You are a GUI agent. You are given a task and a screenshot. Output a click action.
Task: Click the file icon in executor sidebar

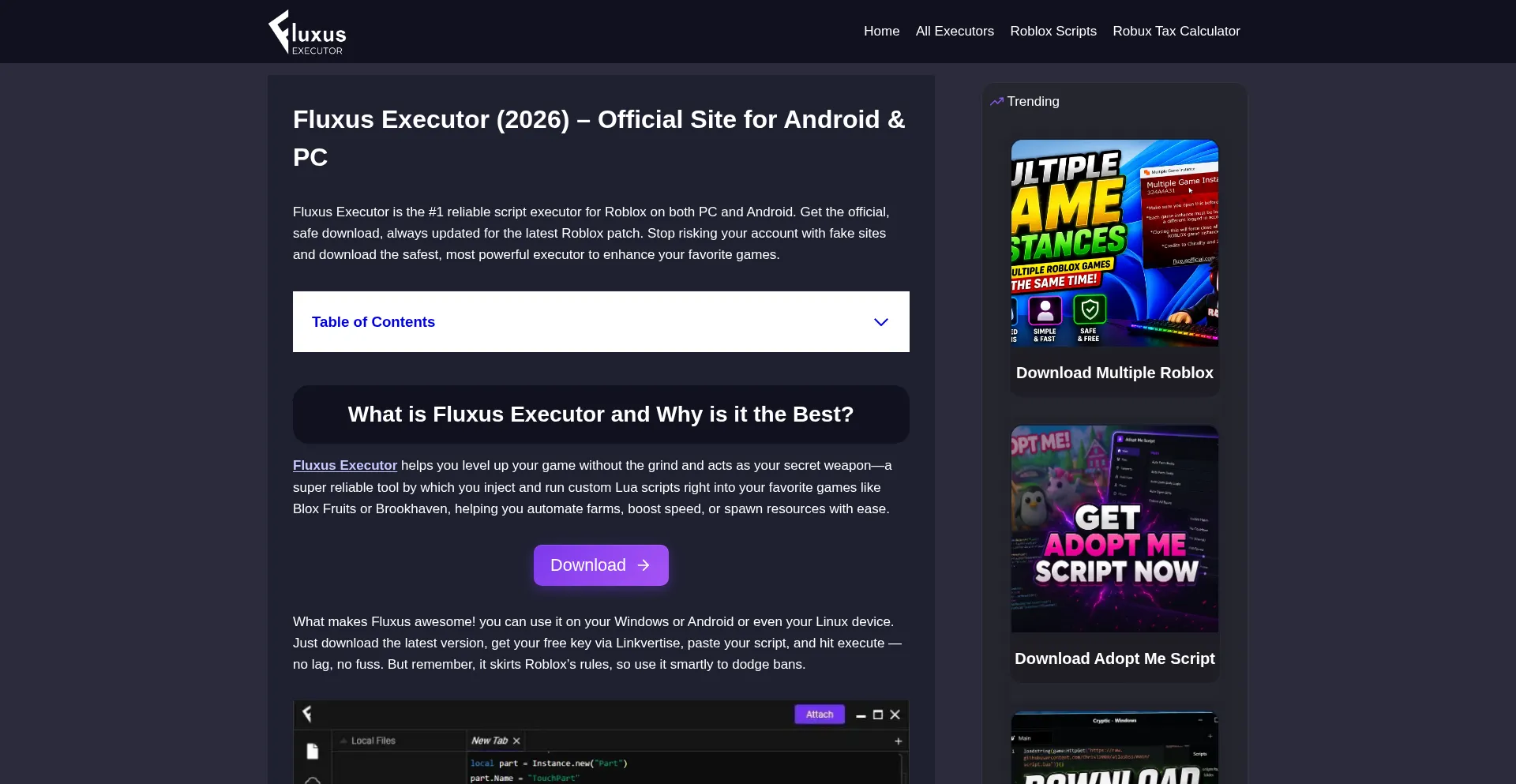pyautogui.click(x=313, y=751)
